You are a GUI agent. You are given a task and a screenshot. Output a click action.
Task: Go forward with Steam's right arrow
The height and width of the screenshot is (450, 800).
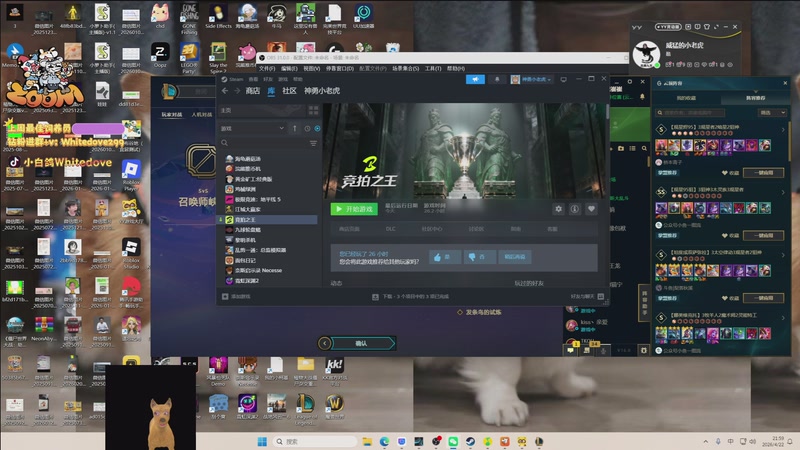(x=237, y=91)
